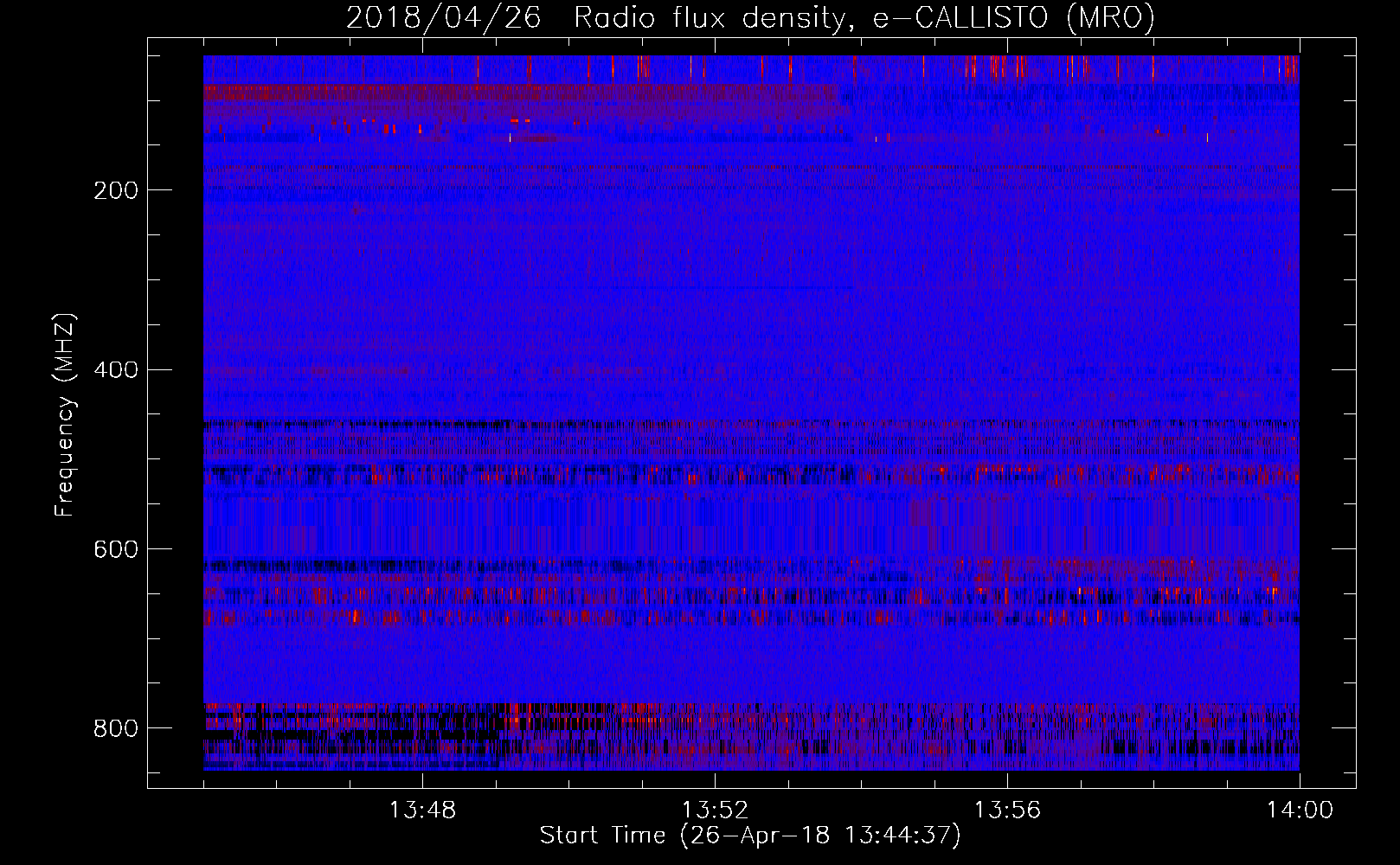Click the date "2018/04/26" in the title
Viewport: 1400px width, 865px height.
pos(445,18)
